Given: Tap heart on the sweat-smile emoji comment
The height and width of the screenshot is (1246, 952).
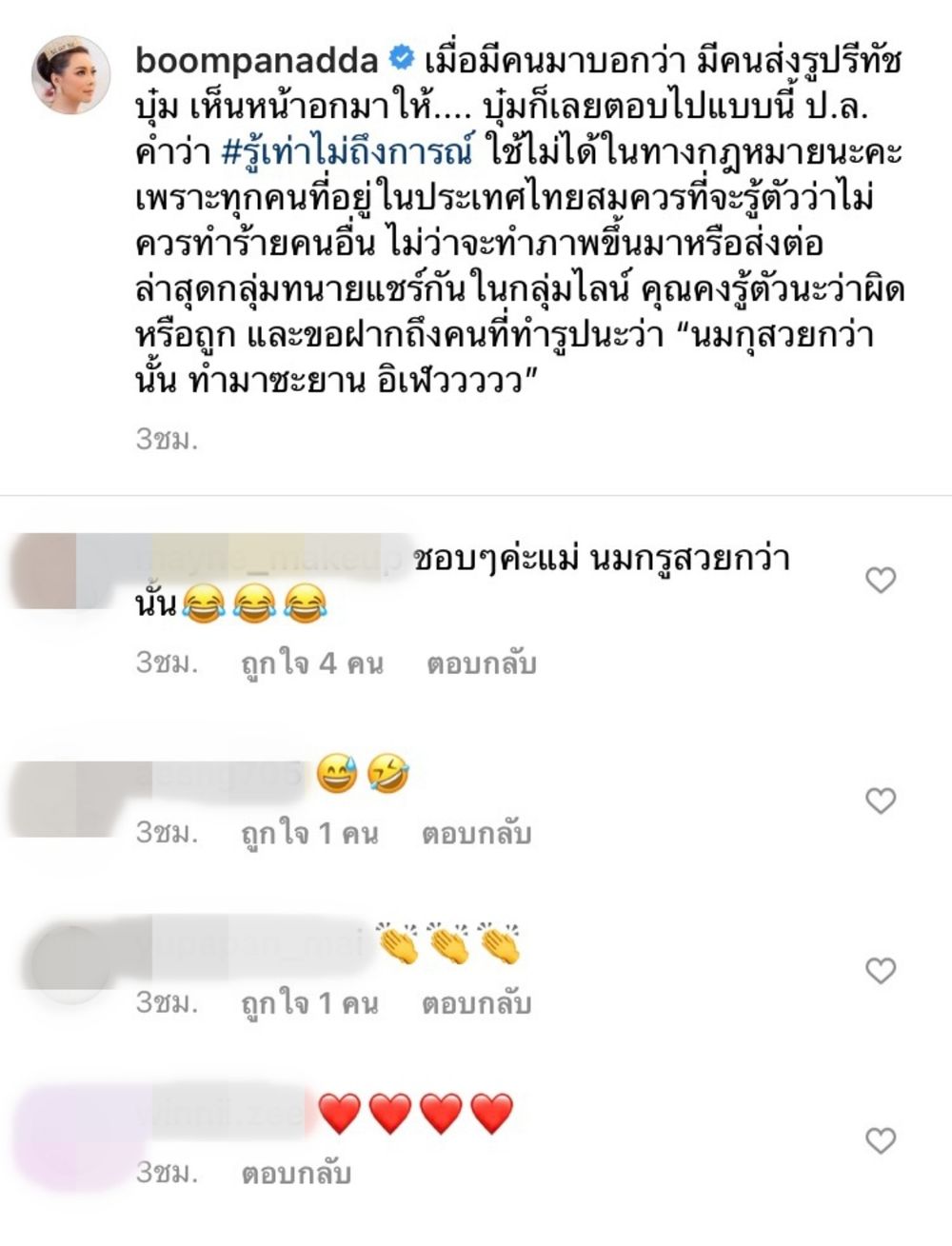Looking at the screenshot, I should coord(881,801).
